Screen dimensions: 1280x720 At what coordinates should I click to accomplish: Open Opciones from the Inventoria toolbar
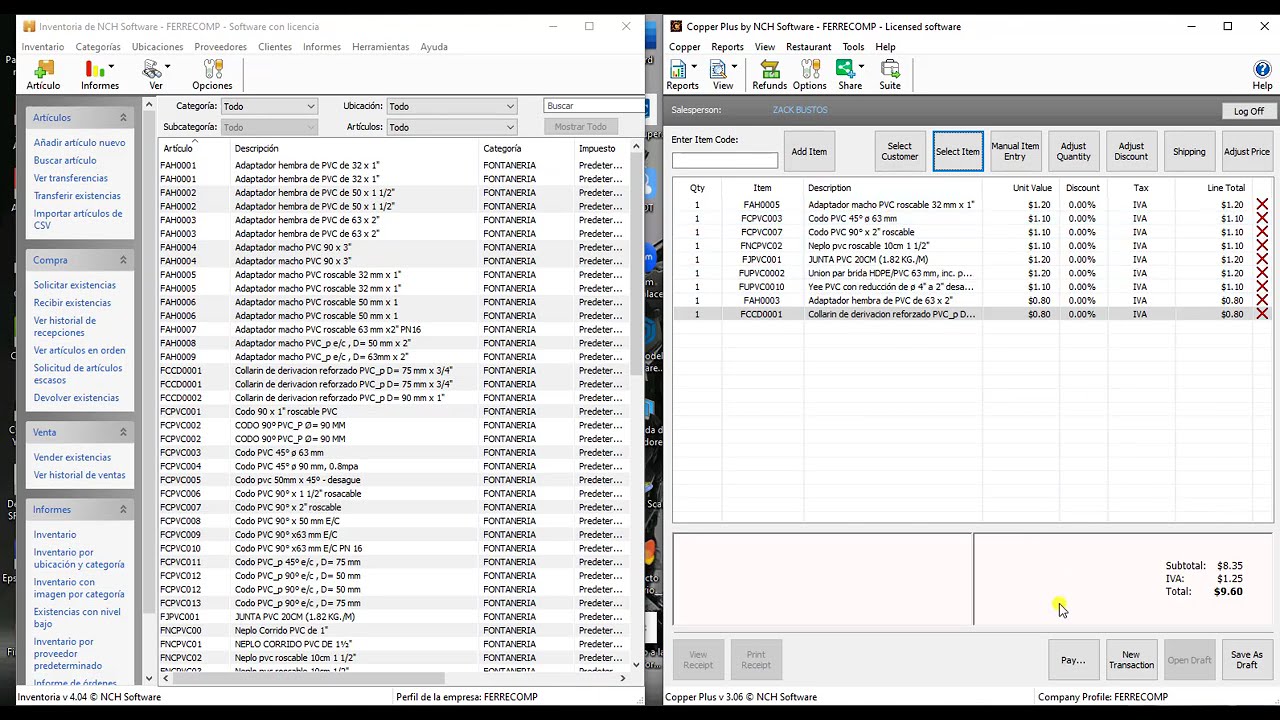212,75
